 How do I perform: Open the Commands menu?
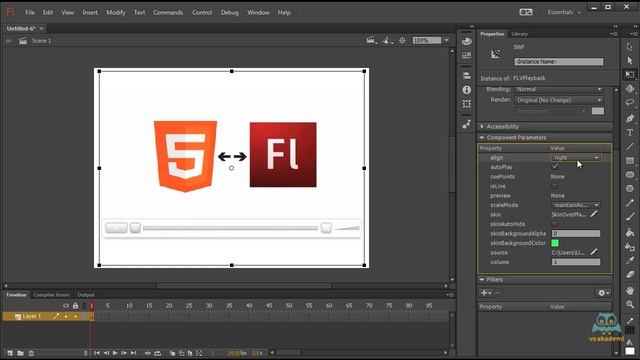(x=168, y=13)
